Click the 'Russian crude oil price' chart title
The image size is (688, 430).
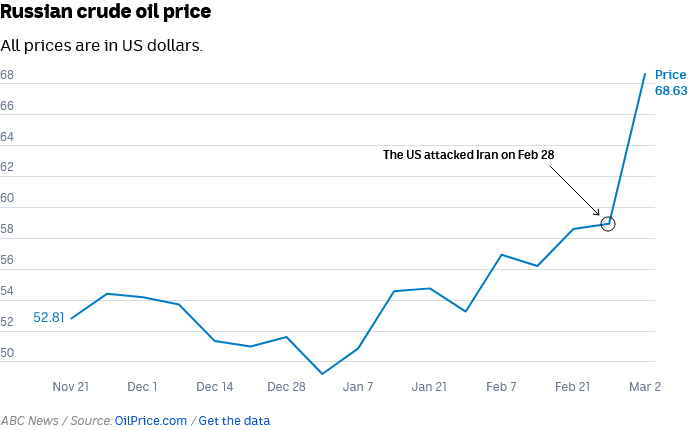point(105,14)
